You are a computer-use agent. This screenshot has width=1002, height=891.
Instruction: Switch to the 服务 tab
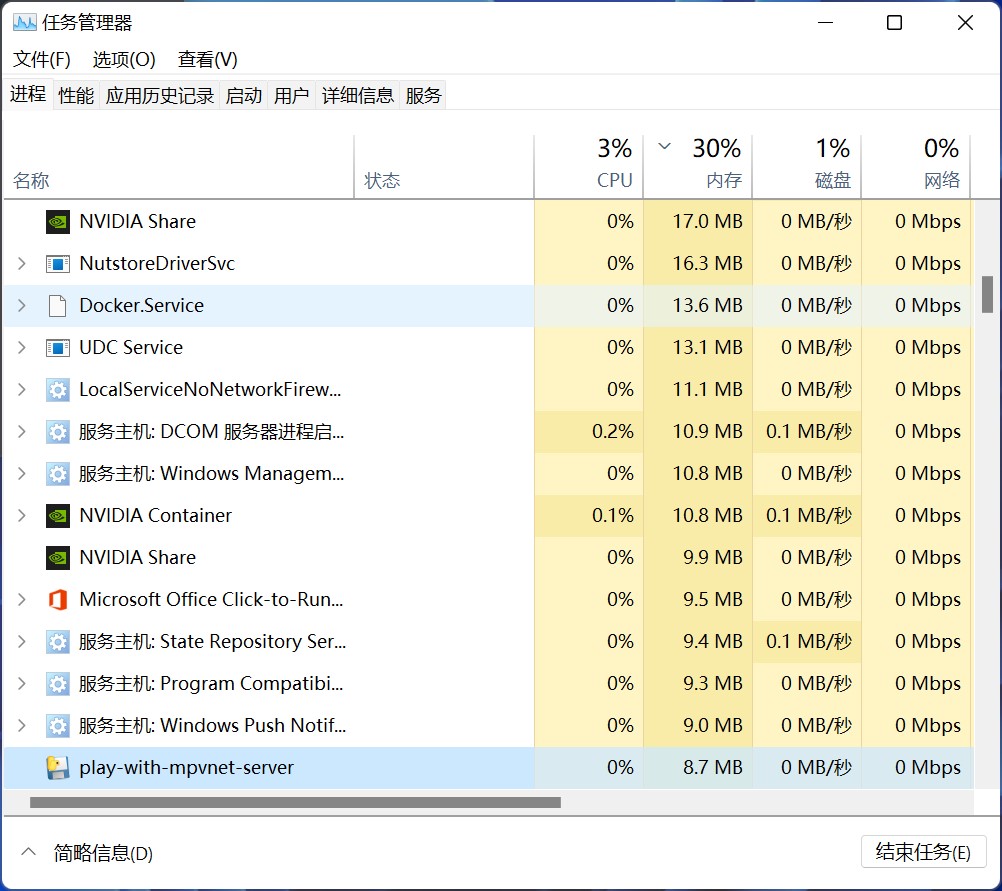[x=423, y=96]
